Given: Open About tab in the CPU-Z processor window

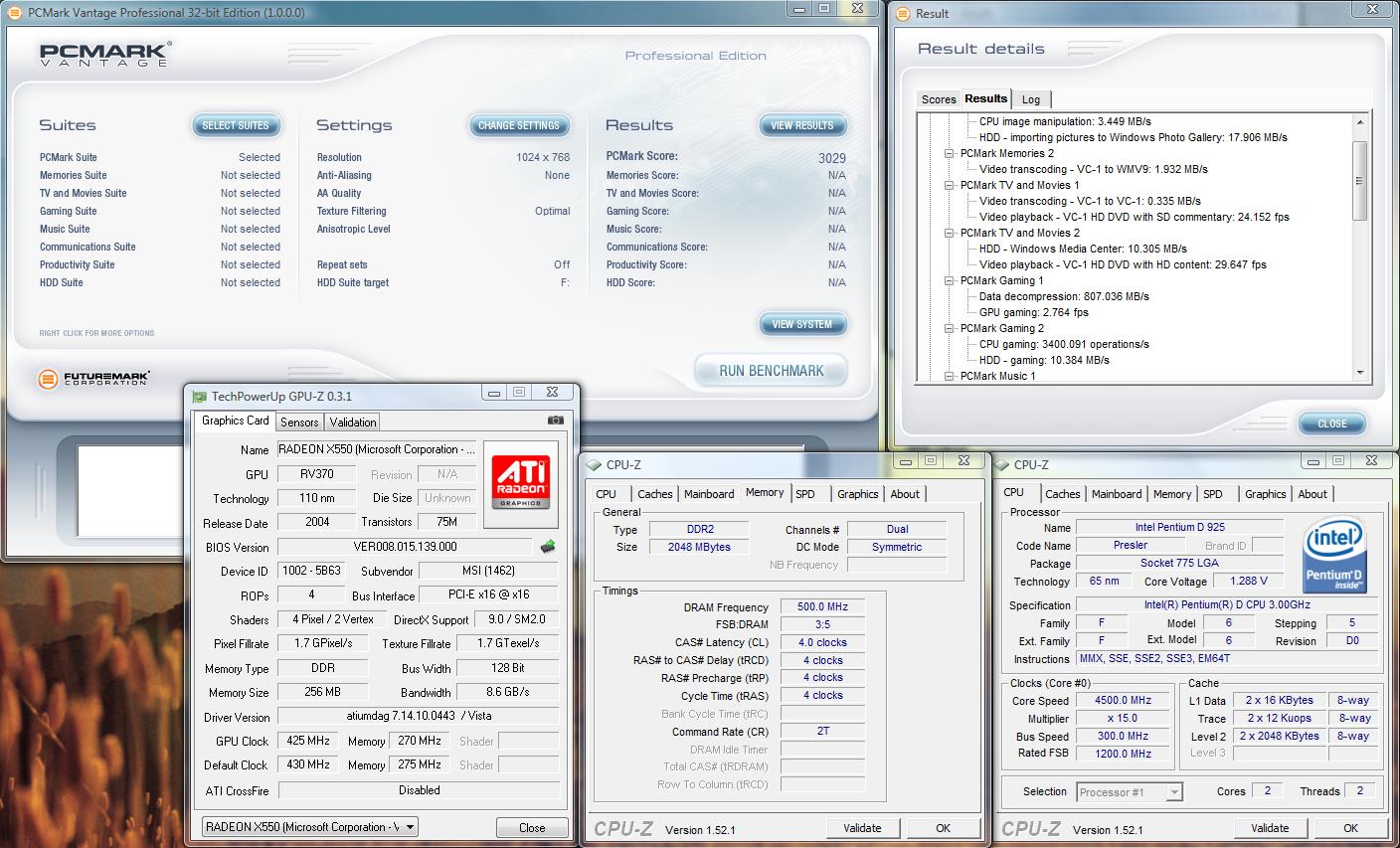Looking at the screenshot, I should click(1312, 494).
